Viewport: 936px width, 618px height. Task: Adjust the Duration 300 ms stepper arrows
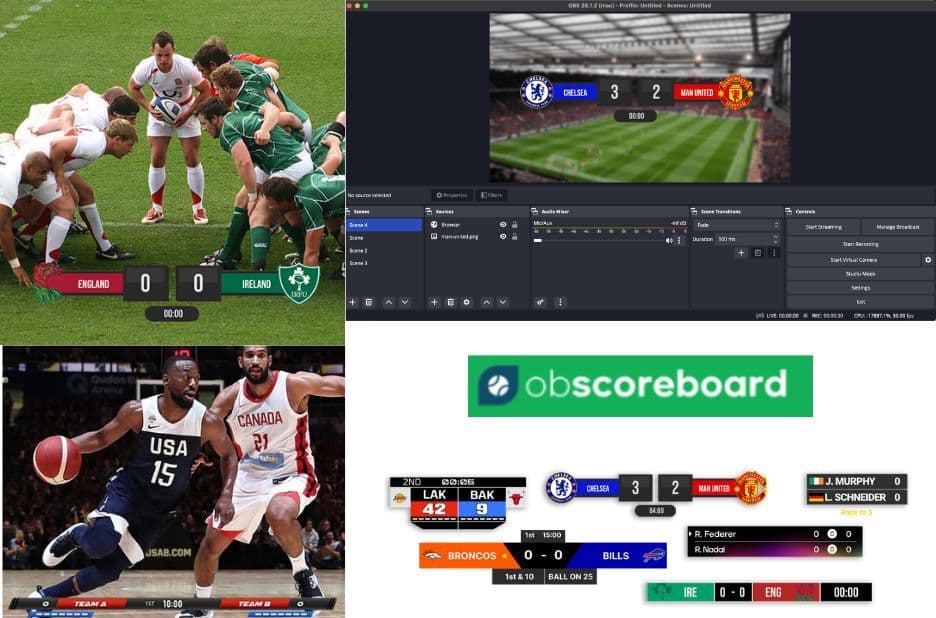coord(776,239)
